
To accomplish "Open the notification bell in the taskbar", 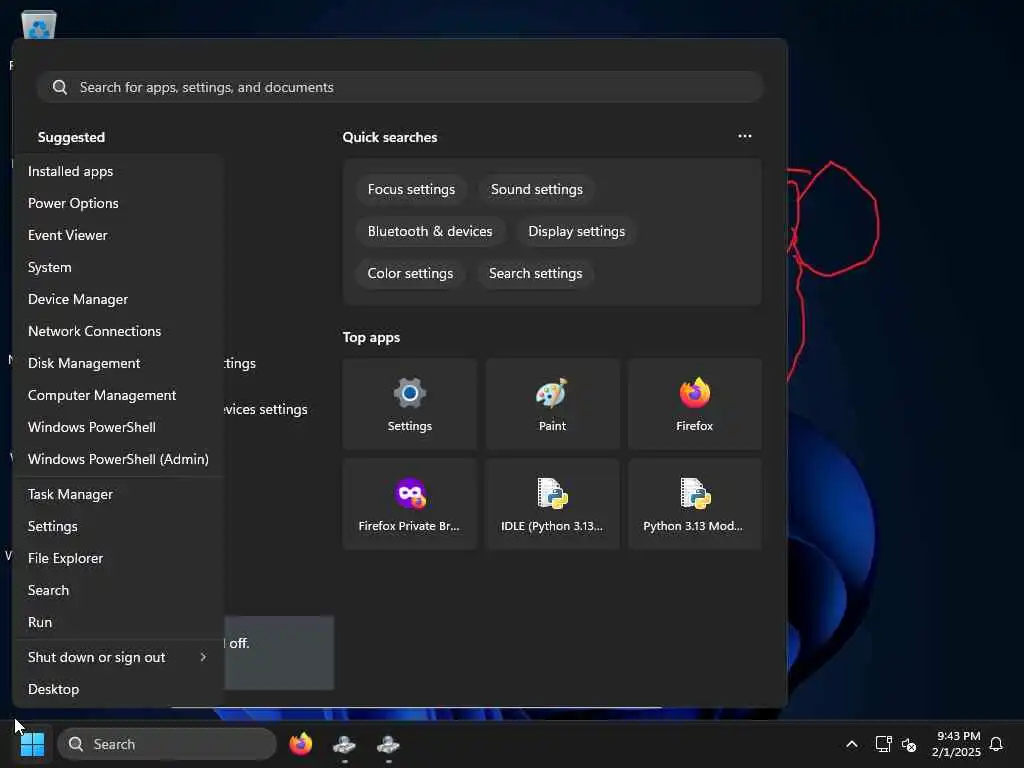I will coord(996,744).
